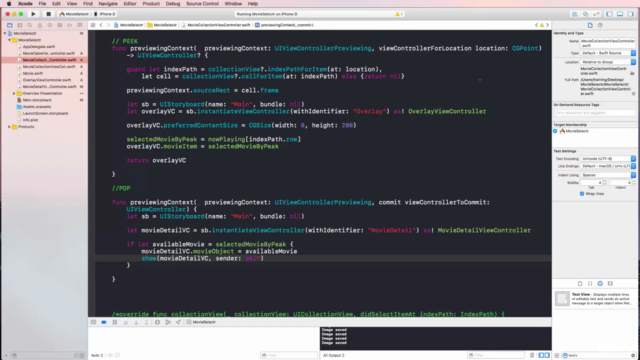Viewport: 640px width, 360px height.
Task: Open the Location dropdown (Relative to Group)
Action: pyautogui.click(x=608, y=62)
